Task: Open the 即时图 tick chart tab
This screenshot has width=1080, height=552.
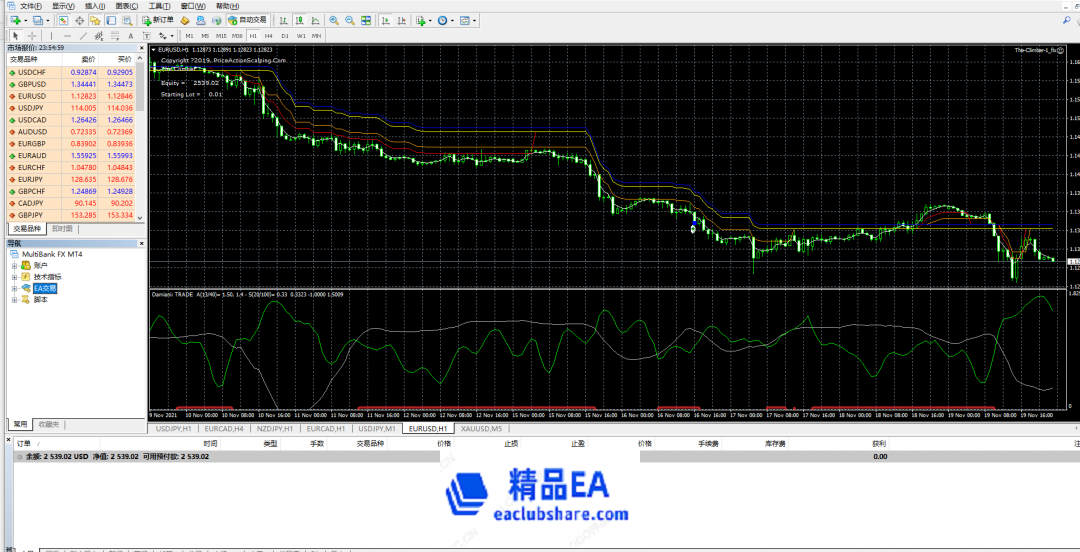Action: click(62, 229)
